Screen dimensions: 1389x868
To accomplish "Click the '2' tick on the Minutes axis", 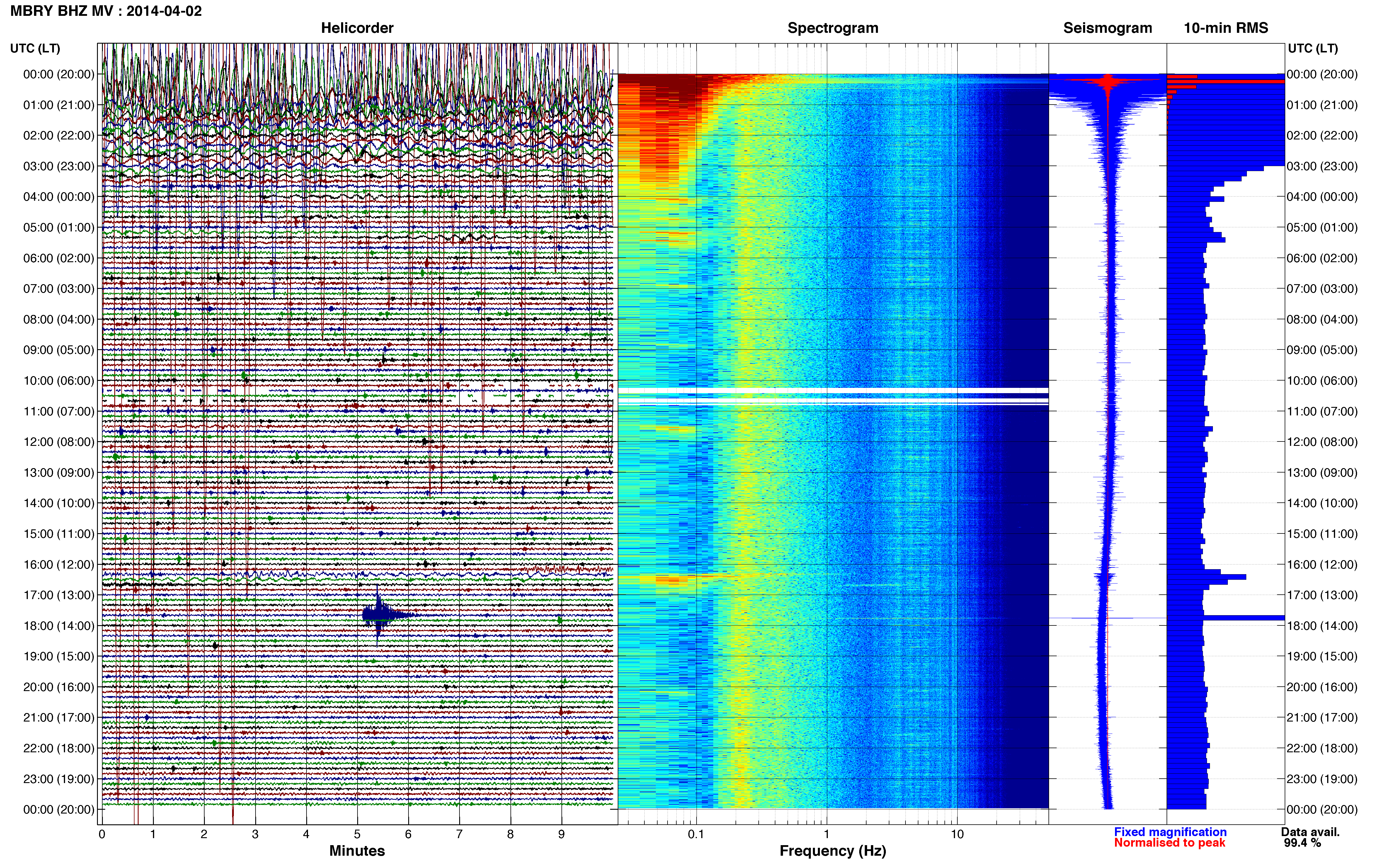I will point(204,834).
